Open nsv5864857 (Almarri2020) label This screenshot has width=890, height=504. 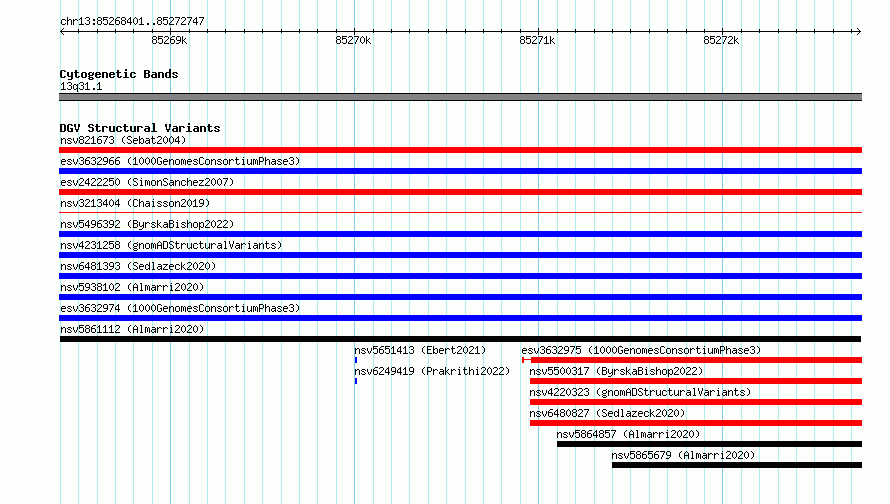[x=628, y=434]
